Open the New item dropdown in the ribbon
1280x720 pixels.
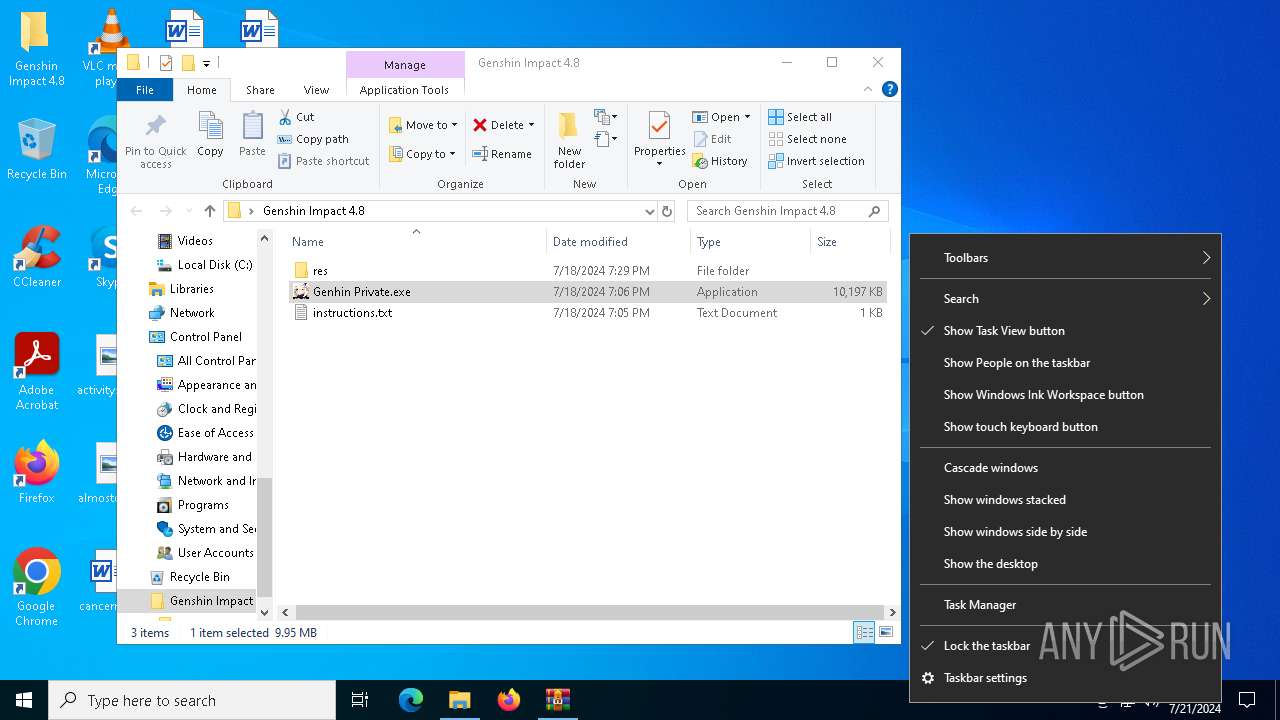coord(606,117)
